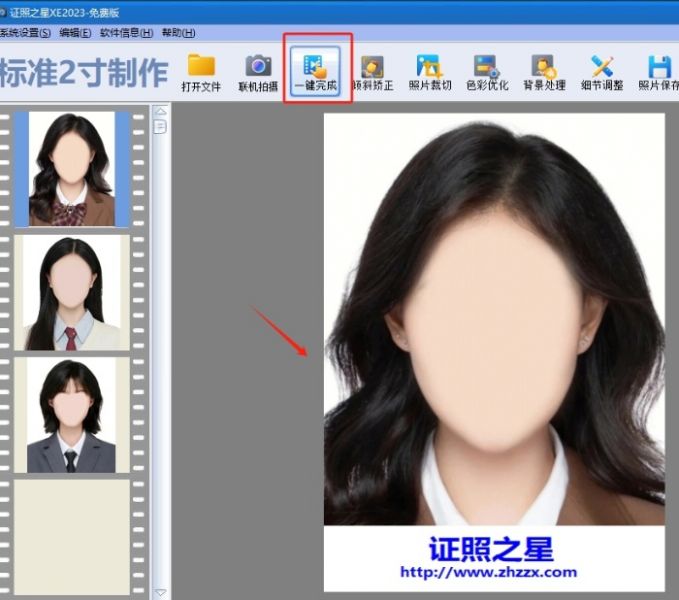
Task: Click the filmstrip scrollbar handle
Action: [160, 126]
